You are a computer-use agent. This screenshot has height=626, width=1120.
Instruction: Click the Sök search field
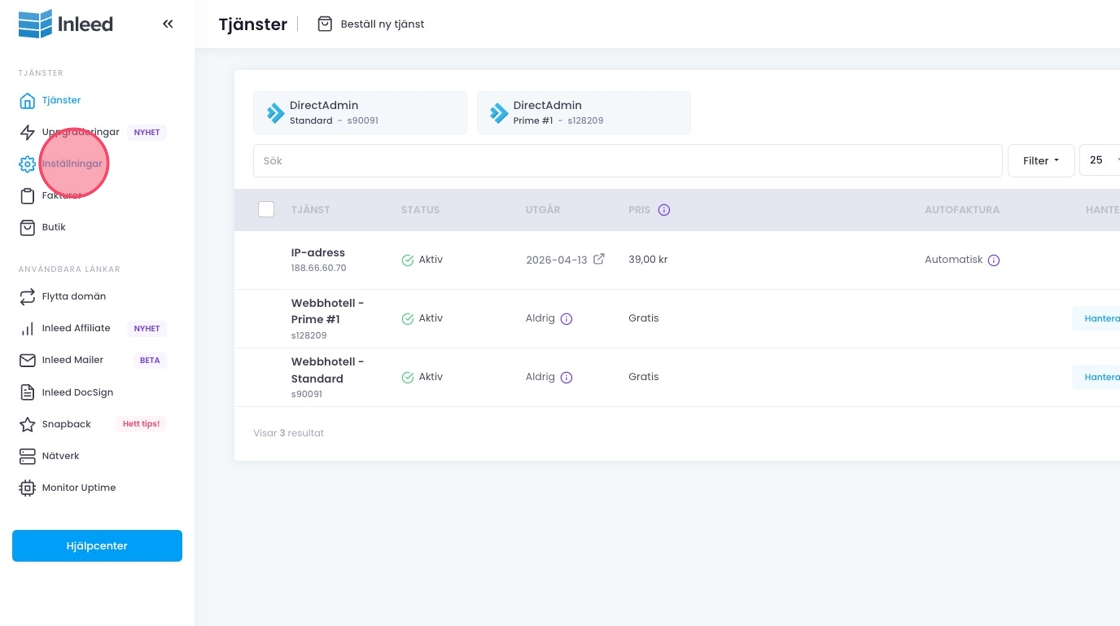627,160
